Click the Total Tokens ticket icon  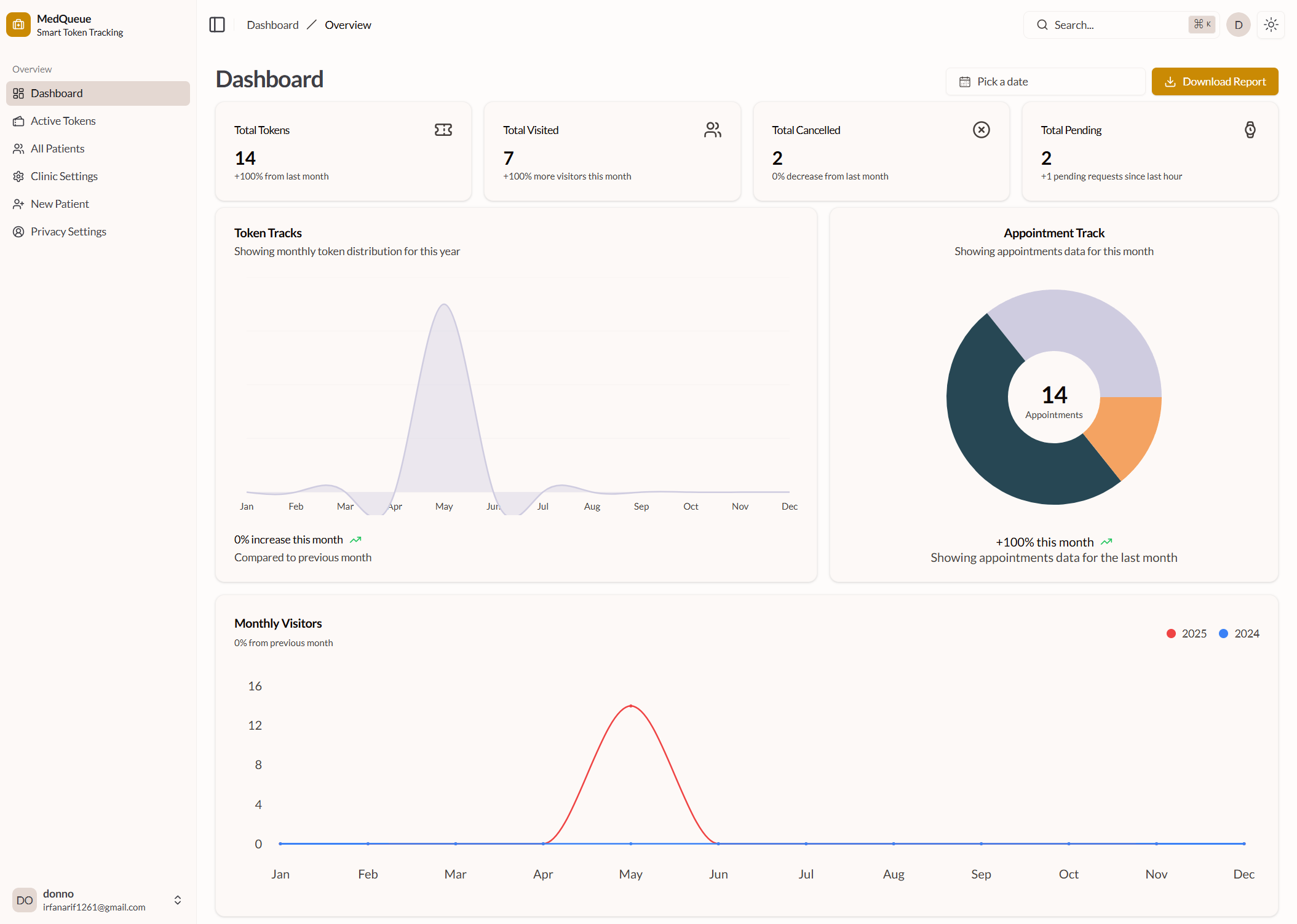click(443, 130)
